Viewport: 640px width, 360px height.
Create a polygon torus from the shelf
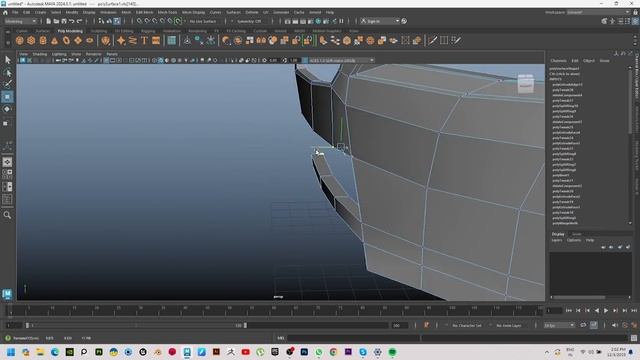pyautogui.click(x=66, y=40)
